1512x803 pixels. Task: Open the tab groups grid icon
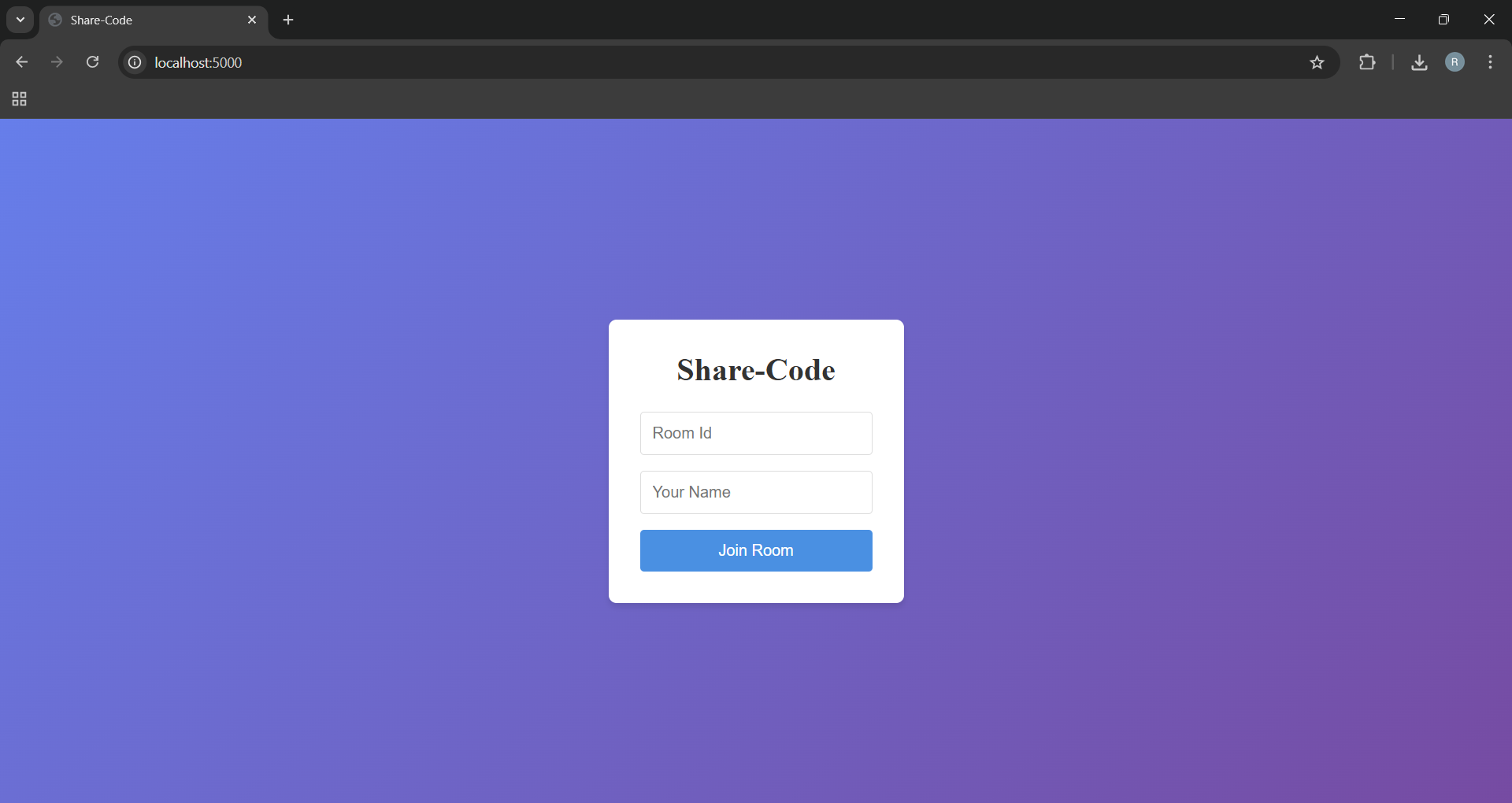[18, 99]
